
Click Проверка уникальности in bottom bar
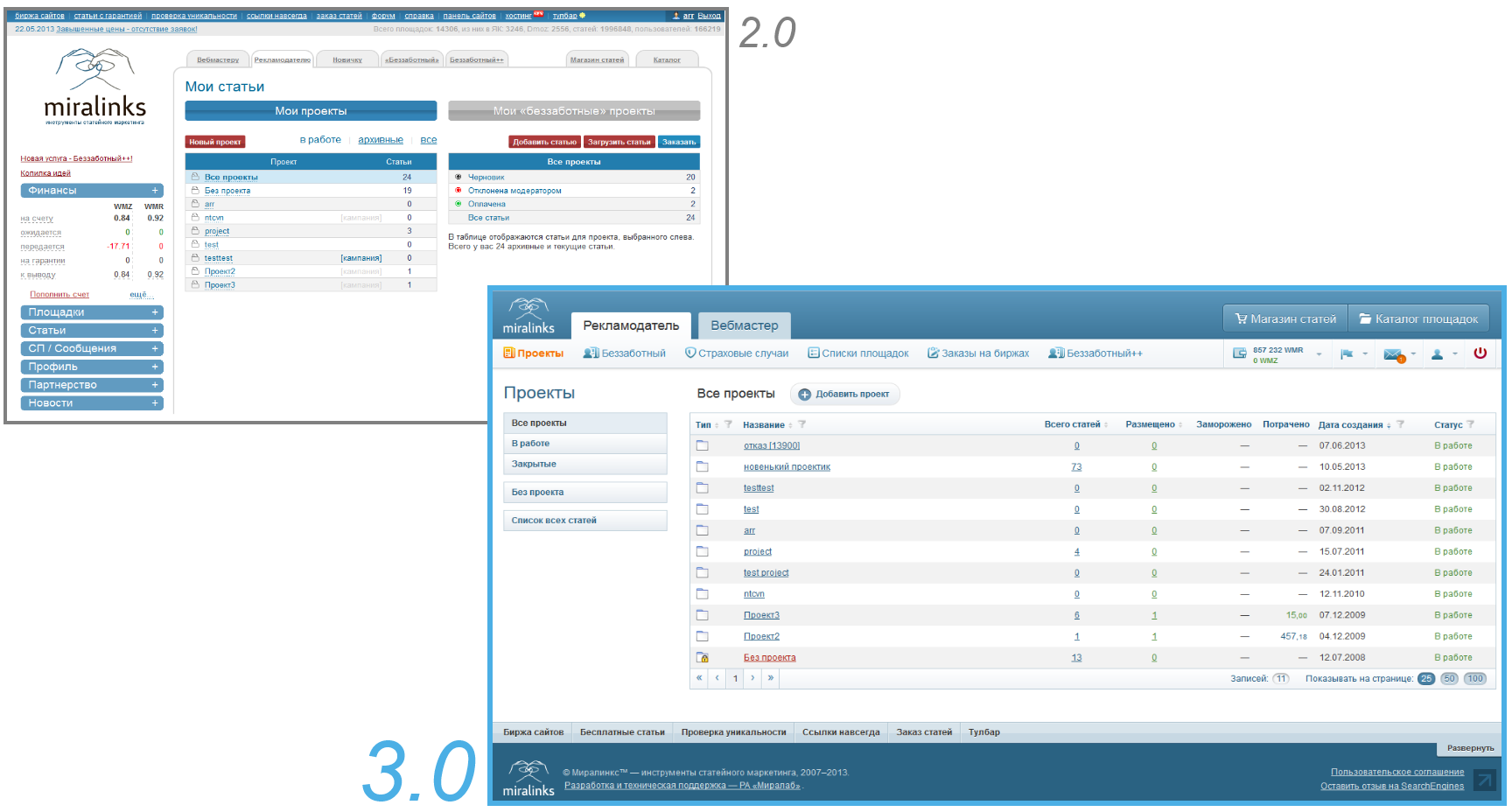click(x=733, y=732)
